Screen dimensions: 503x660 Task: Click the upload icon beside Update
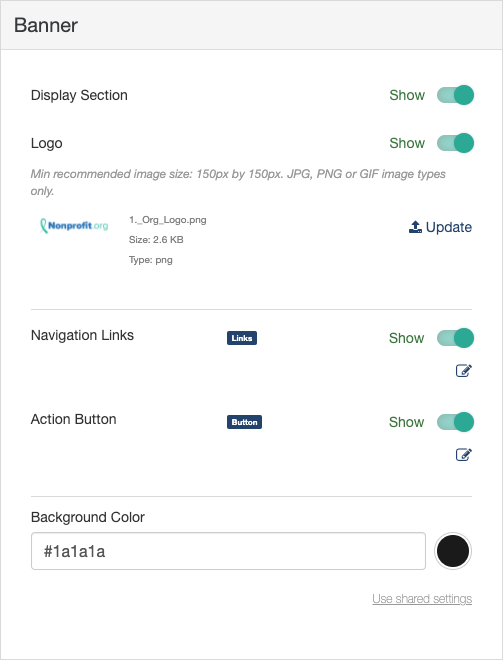[415, 227]
